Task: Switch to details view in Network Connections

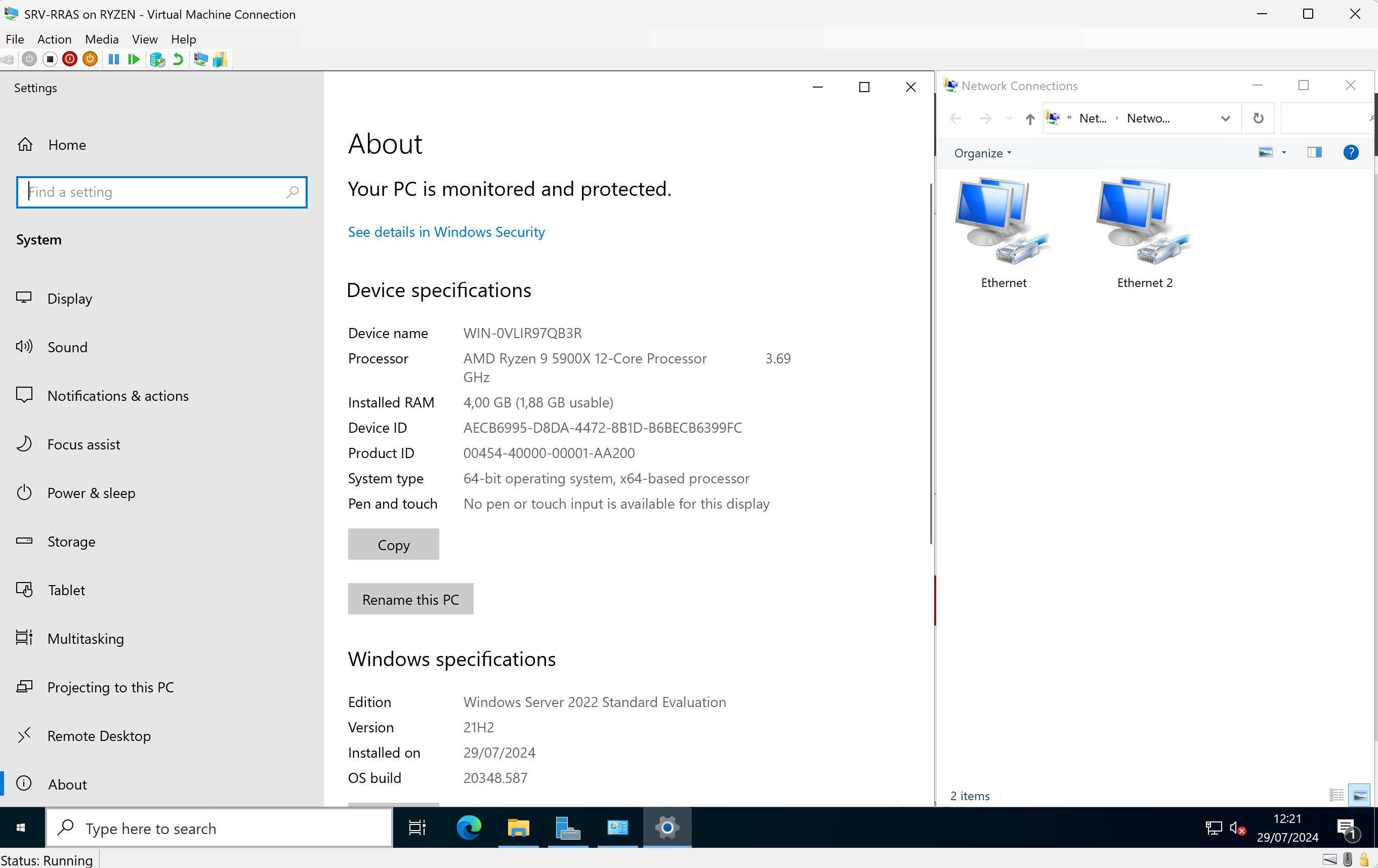Action: click(x=1336, y=795)
